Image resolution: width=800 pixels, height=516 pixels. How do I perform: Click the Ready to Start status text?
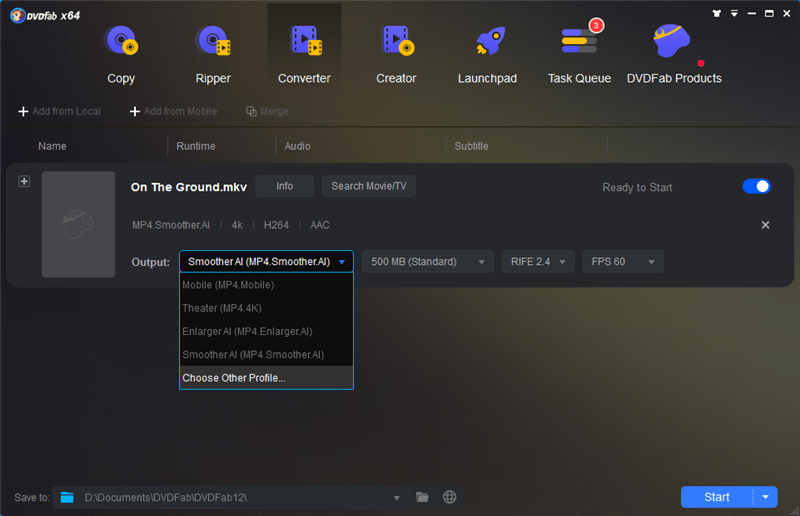coord(637,187)
